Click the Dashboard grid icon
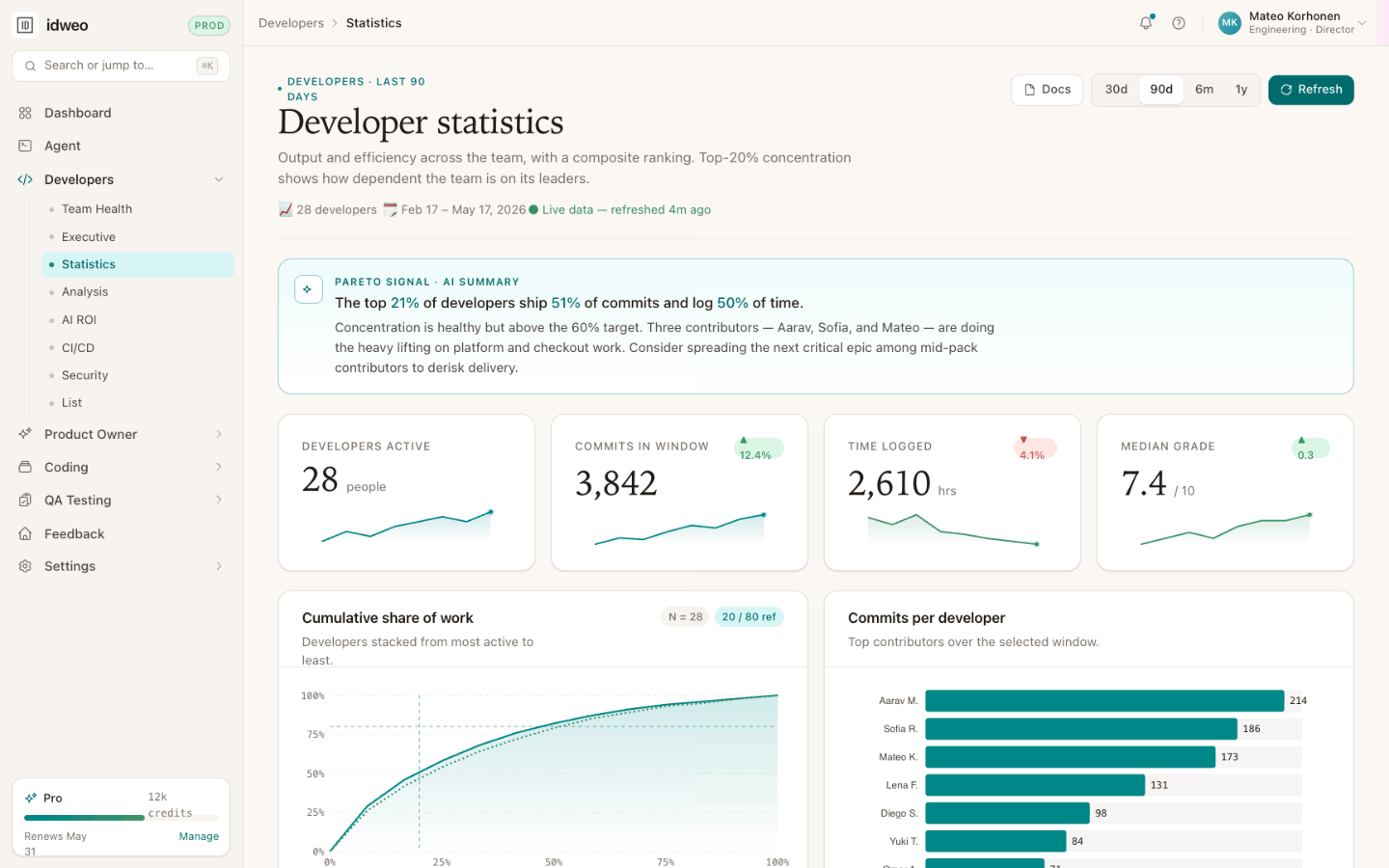 [25, 113]
